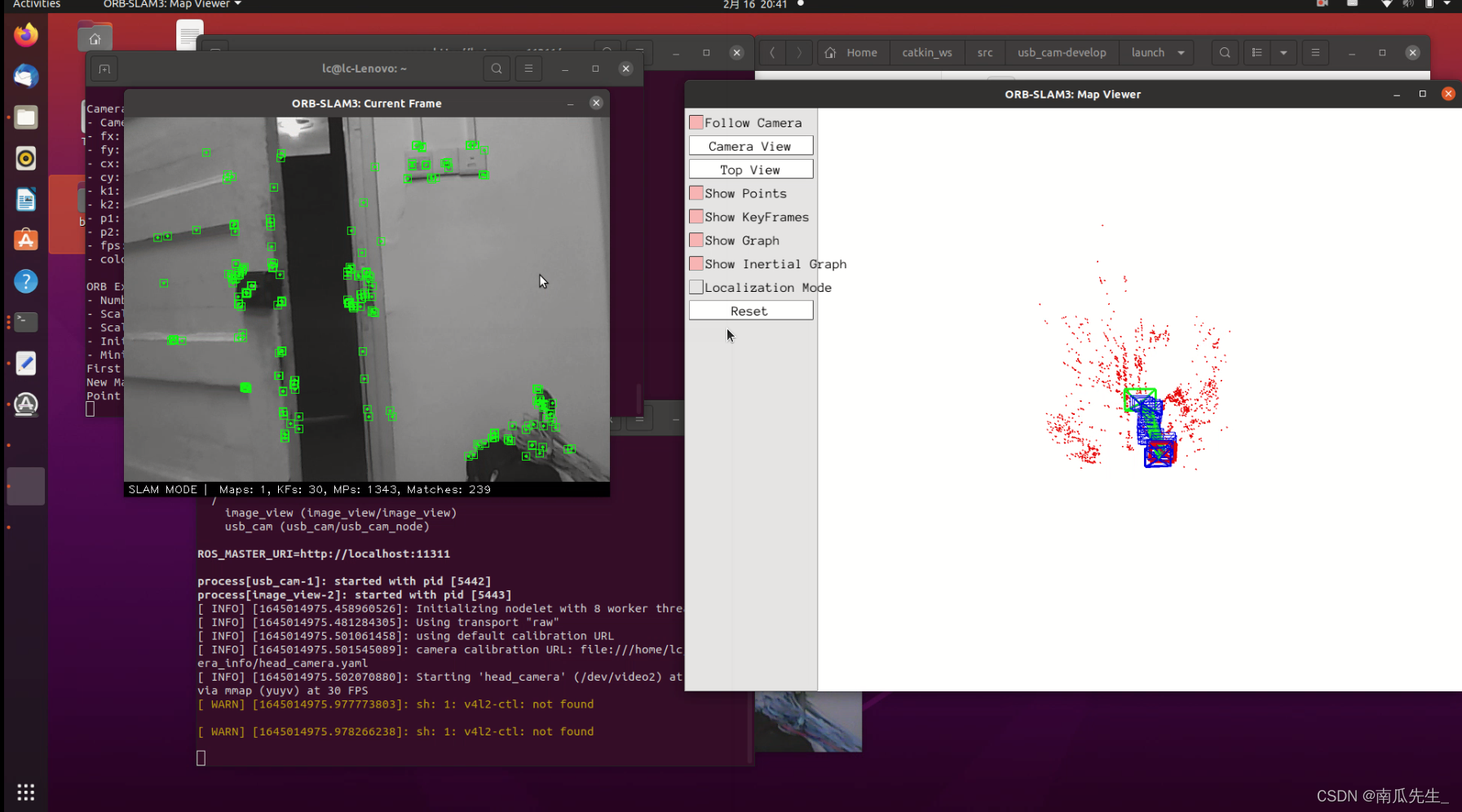Open the clock and calendar panel
Image resolution: width=1462 pixels, height=812 pixels.
coord(755,5)
